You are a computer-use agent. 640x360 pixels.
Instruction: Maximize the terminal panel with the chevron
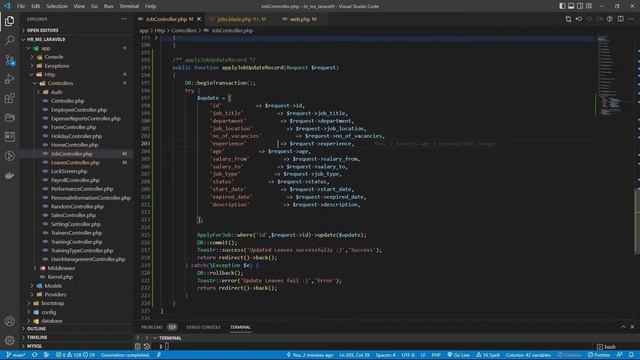pos(623,327)
